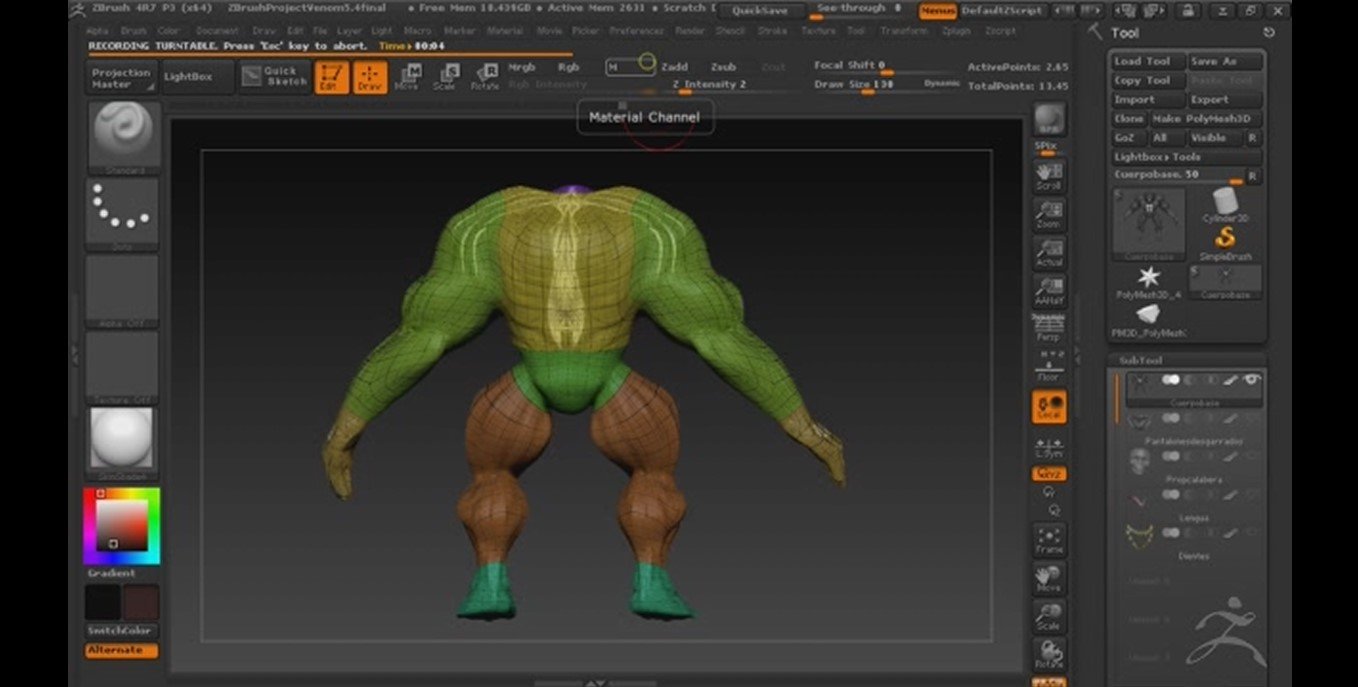
Task: Adjust the Focal Shift slider
Action: pos(888,67)
